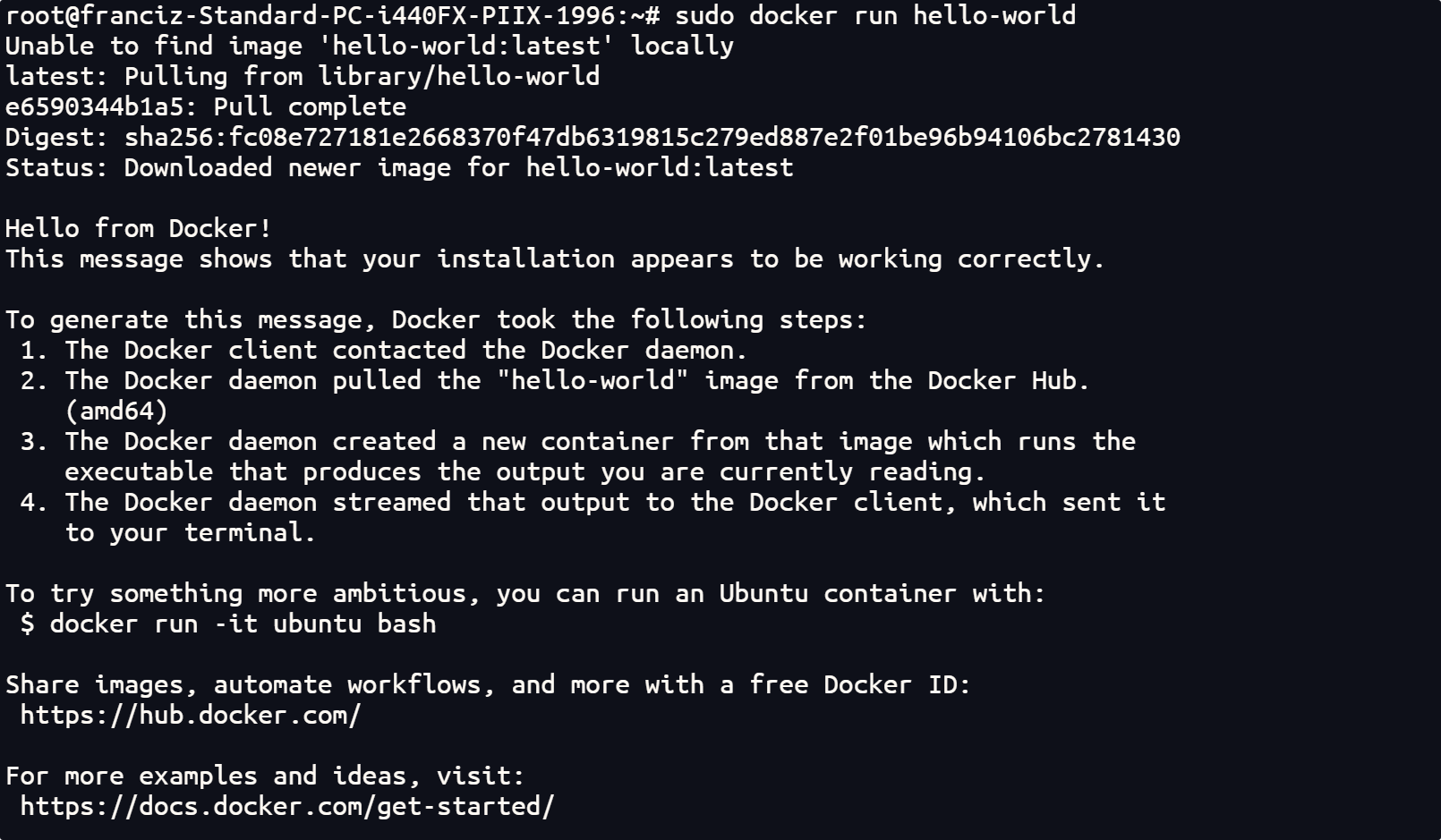Viewport: 1441px width, 840px height.
Task: Click the 'To try something more ambitious' line
Action: pos(525,593)
